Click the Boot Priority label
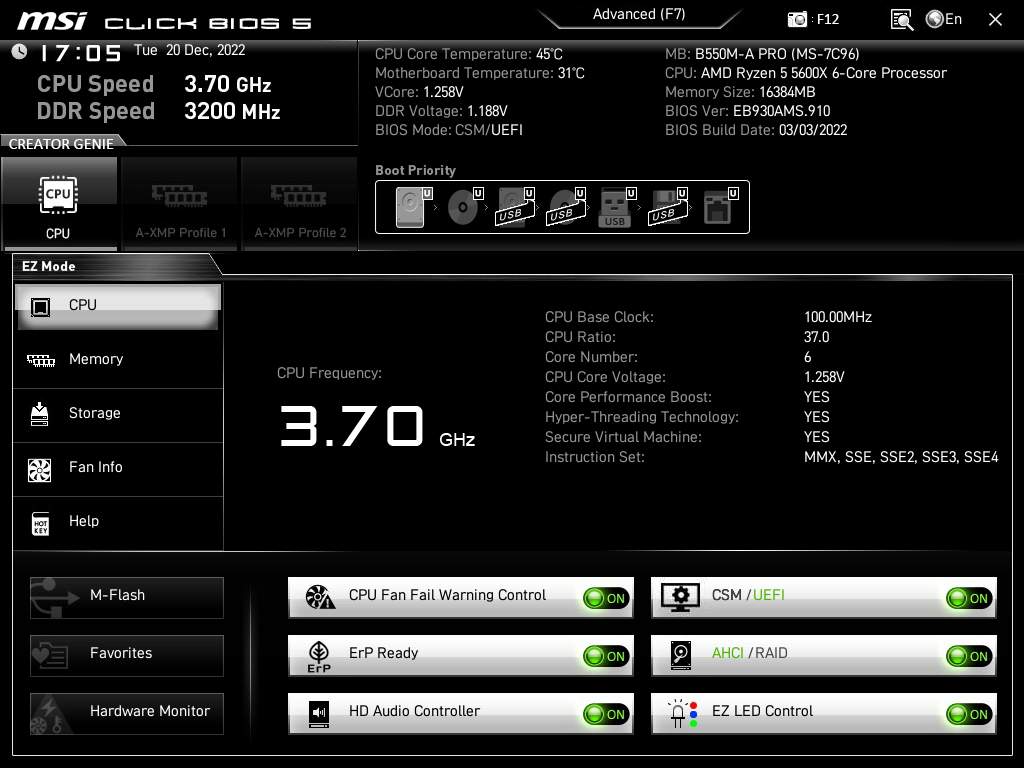The image size is (1024, 768). click(x=415, y=170)
